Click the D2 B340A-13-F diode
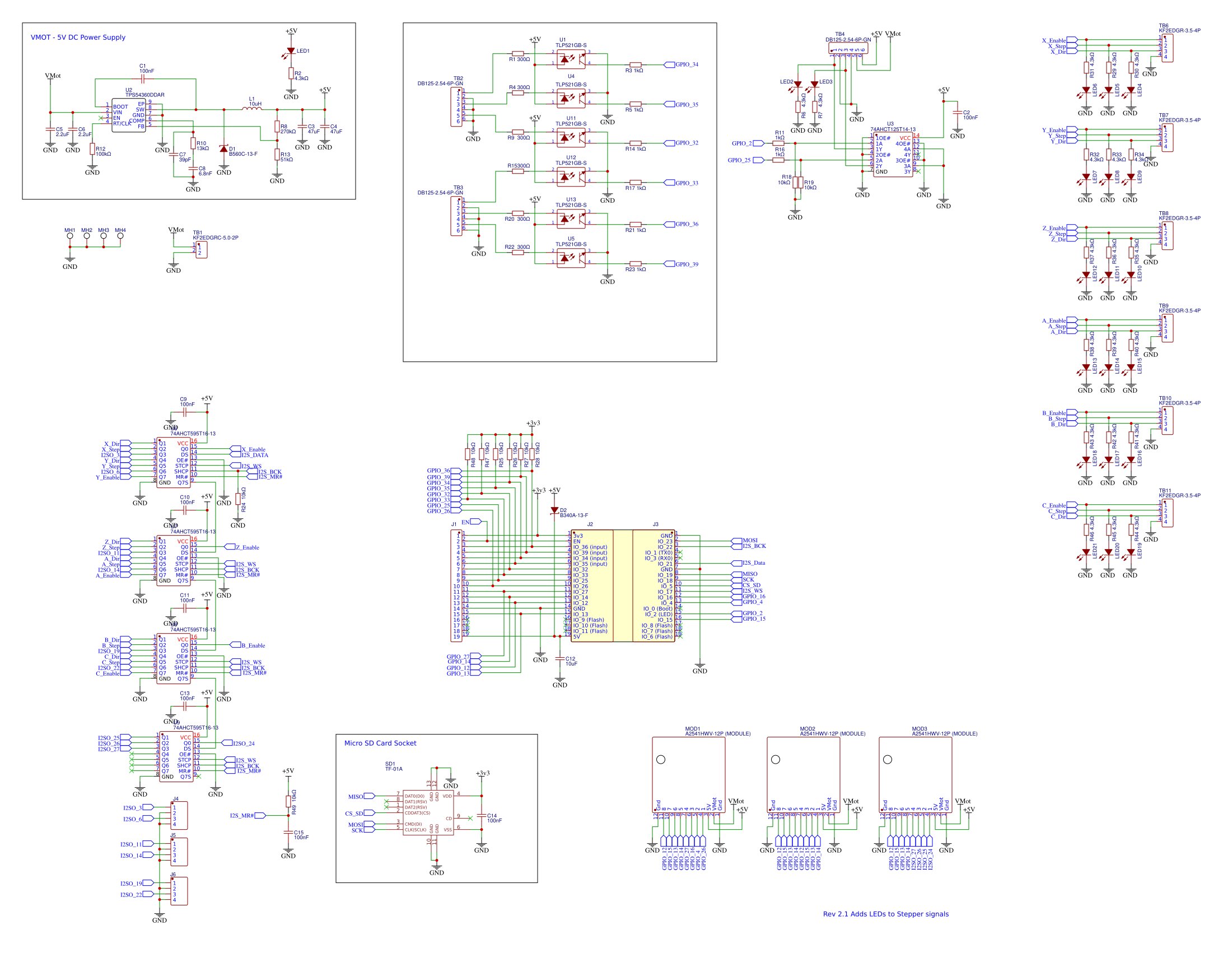1232x953 pixels. 554,510
